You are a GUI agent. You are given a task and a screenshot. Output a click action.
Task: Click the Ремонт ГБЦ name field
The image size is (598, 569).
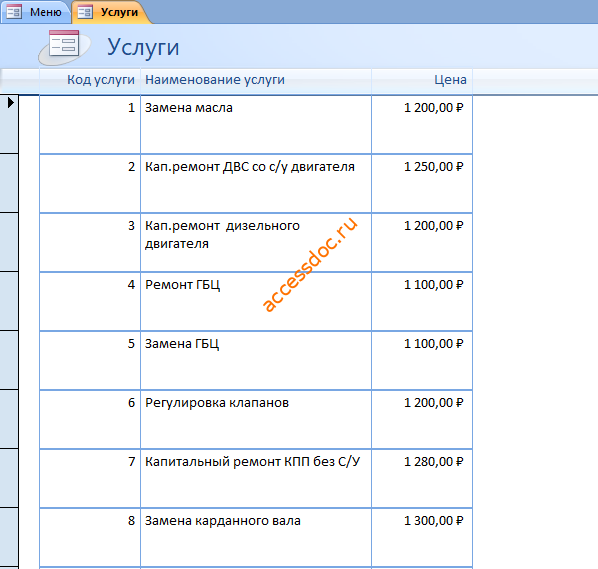click(256, 302)
